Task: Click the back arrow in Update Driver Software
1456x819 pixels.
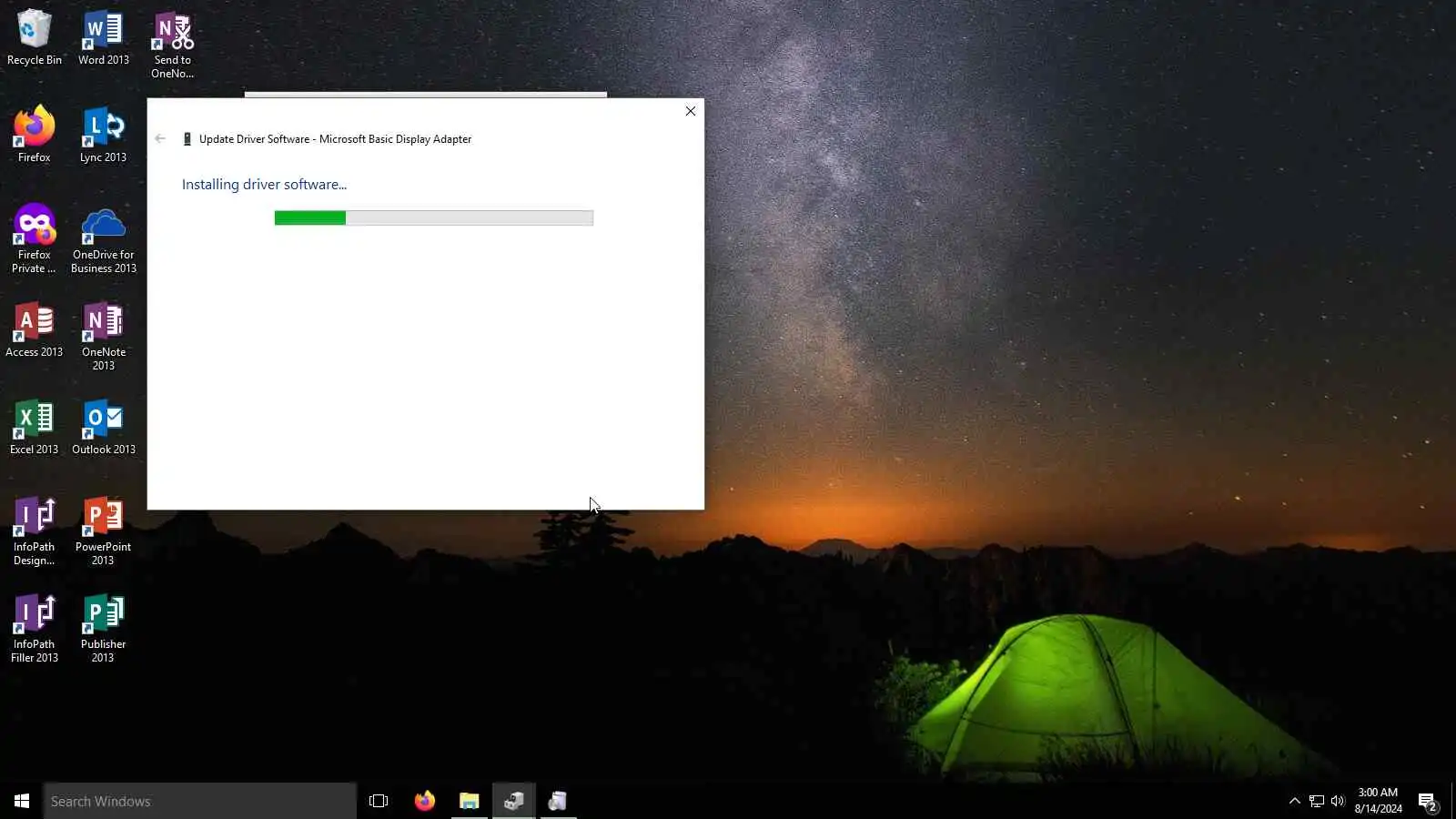Action: click(160, 138)
